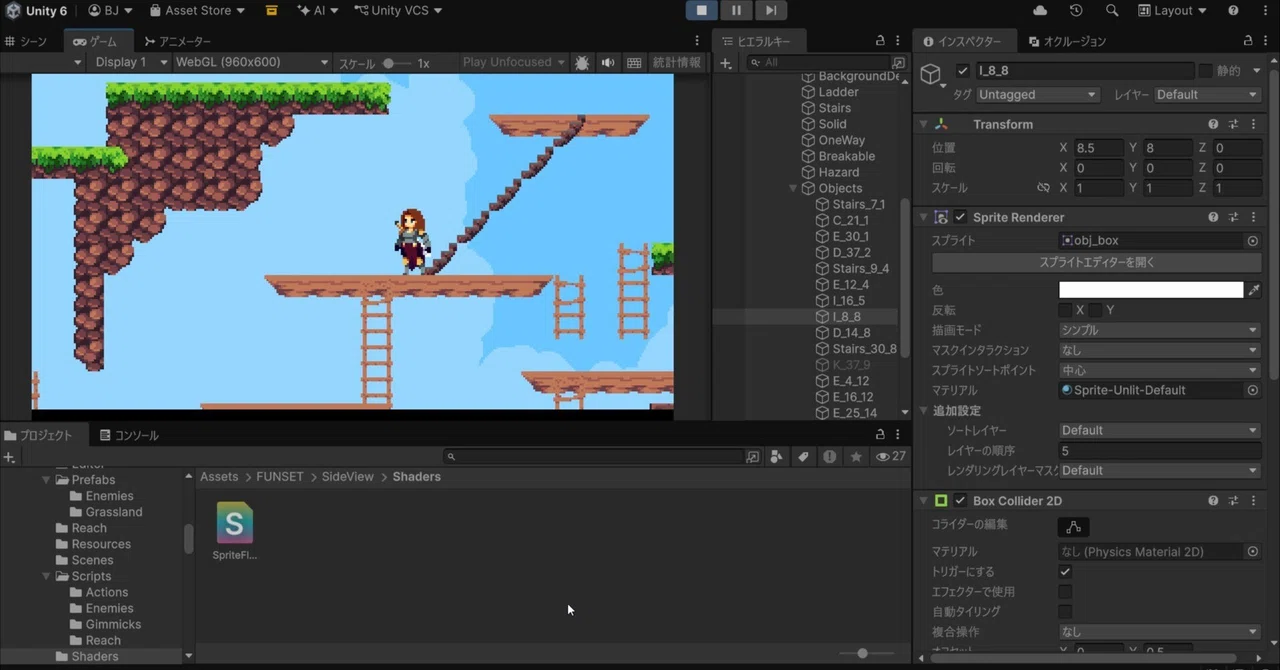This screenshot has width=1280, height=670.
Task: Click the Project panel create plus button
Action: (x=9, y=457)
